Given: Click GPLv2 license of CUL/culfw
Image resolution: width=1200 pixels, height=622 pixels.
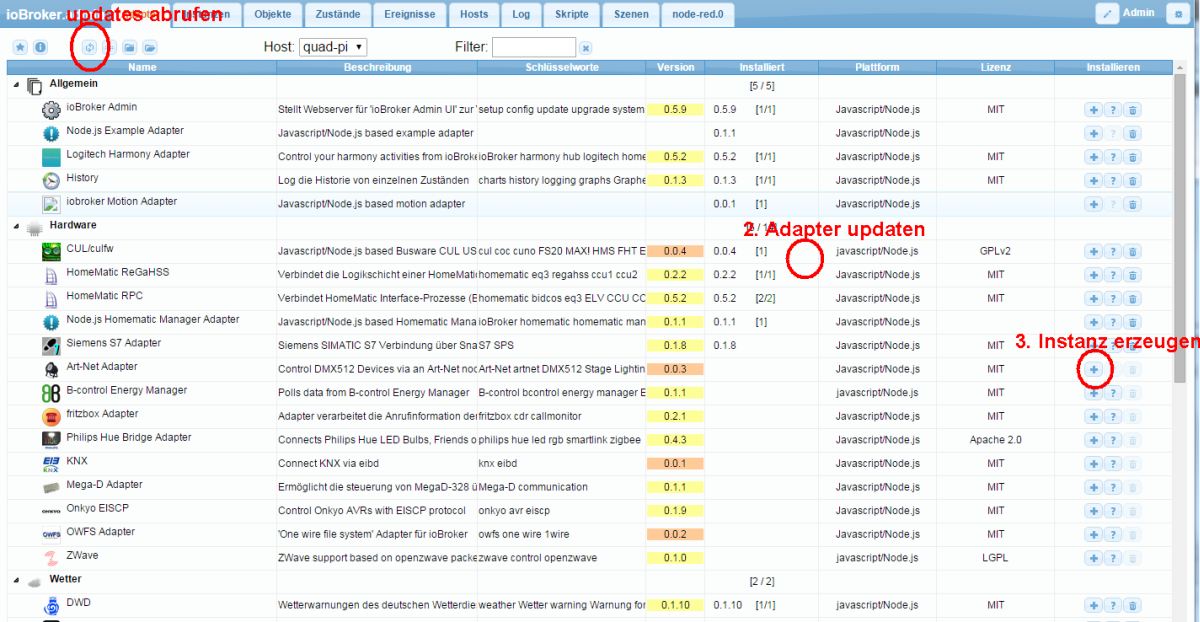Looking at the screenshot, I should tap(995, 251).
